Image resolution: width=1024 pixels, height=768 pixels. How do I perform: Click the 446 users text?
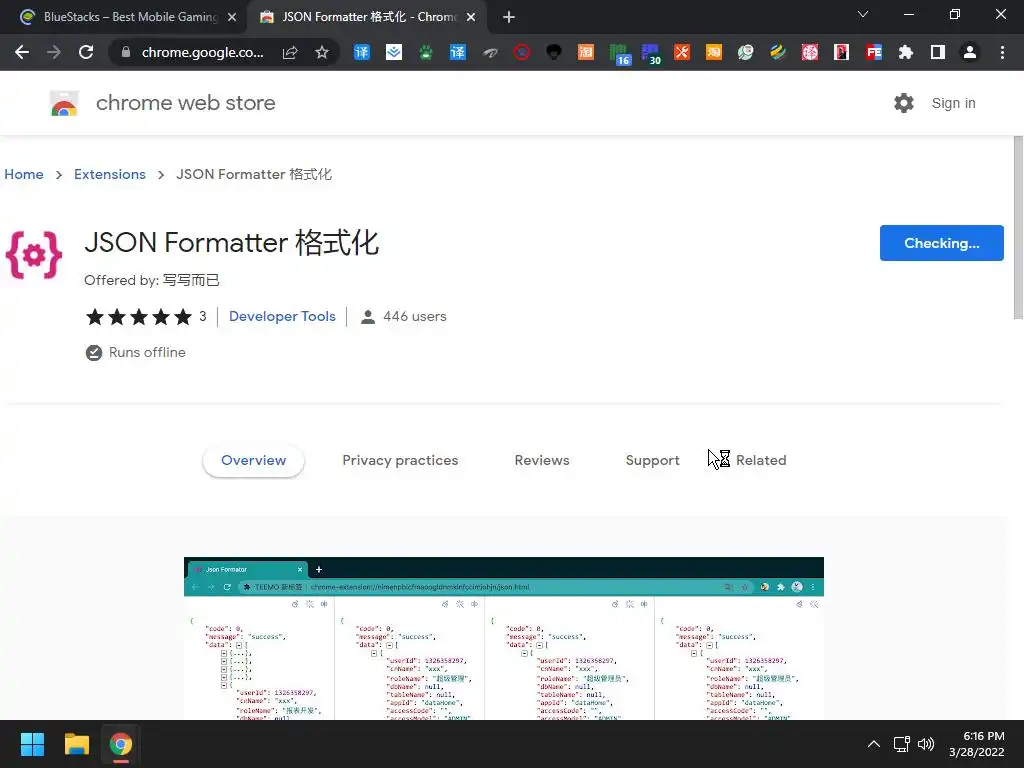click(415, 316)
